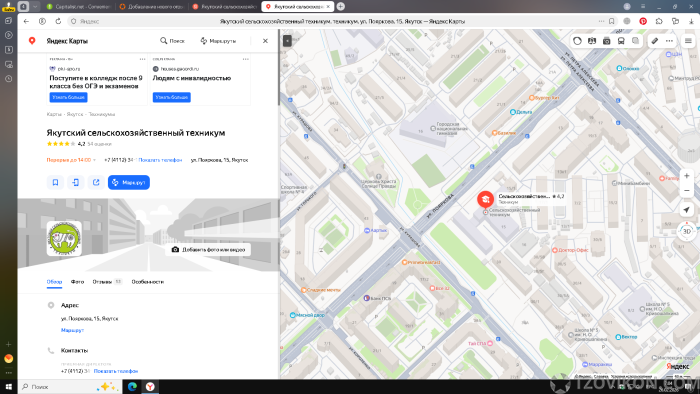Open Маршруты in the Yandex Maps header

(218, 41)
